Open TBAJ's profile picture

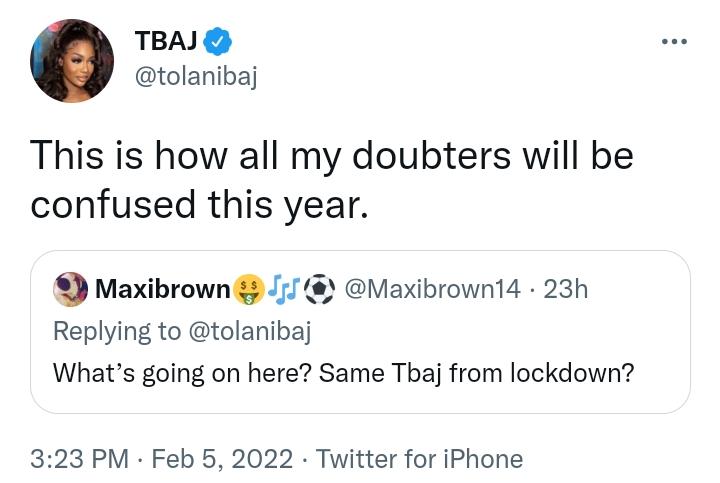tap(72, 60)
